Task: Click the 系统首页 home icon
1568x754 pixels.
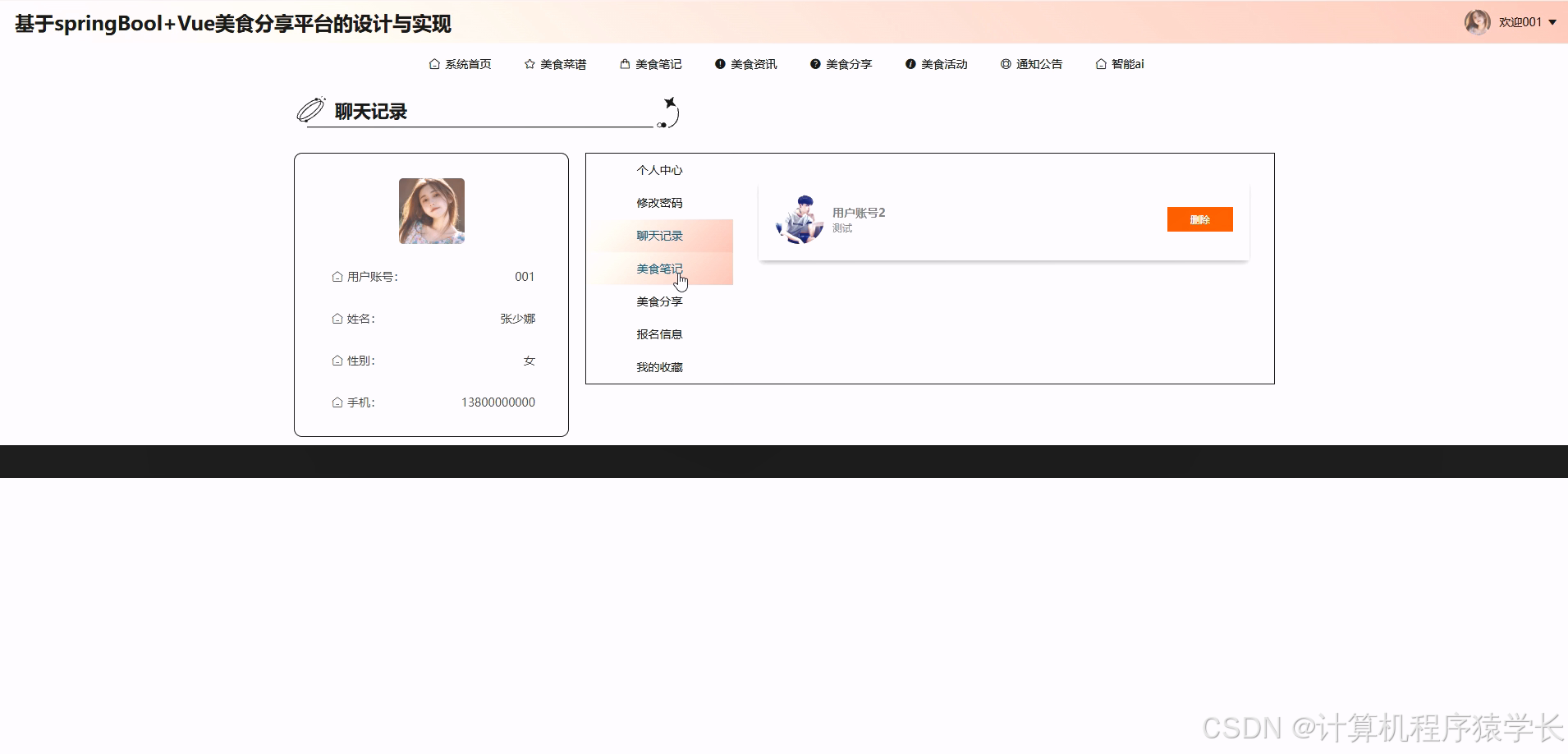Action: coord(433,63)
